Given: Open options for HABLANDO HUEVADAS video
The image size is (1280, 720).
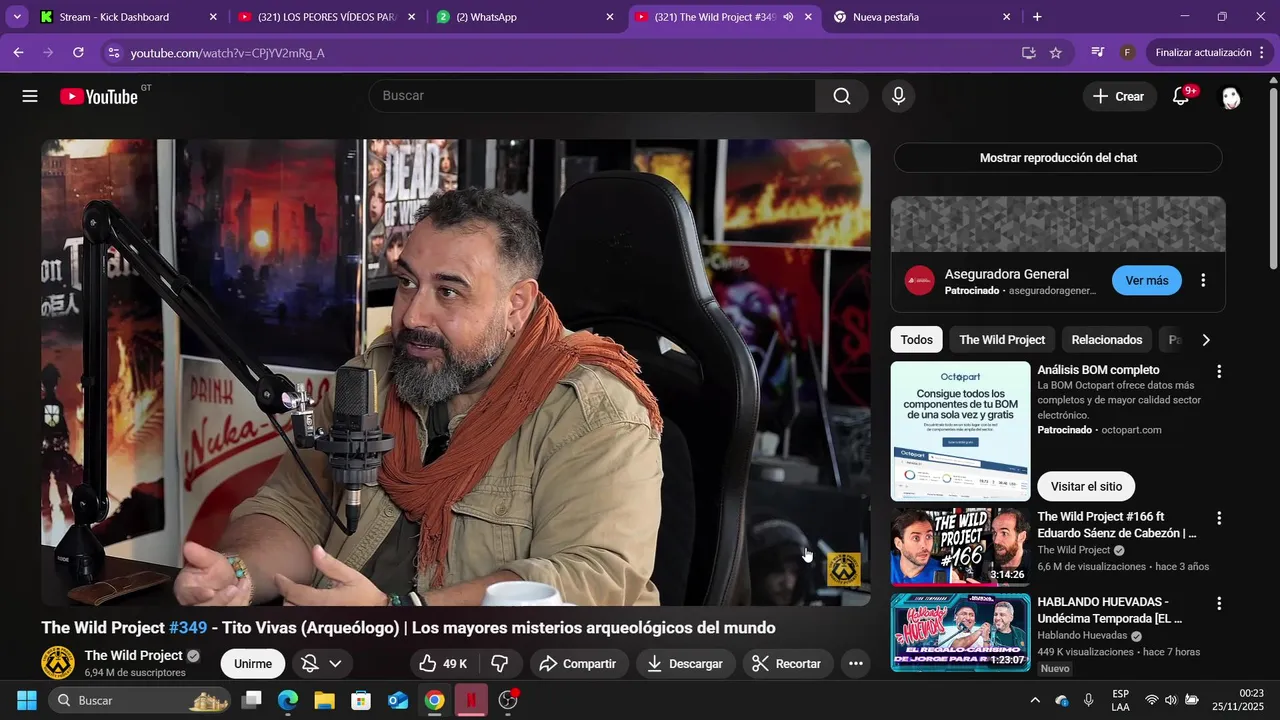Looking at the screenshot, I should coord(1218,603).
